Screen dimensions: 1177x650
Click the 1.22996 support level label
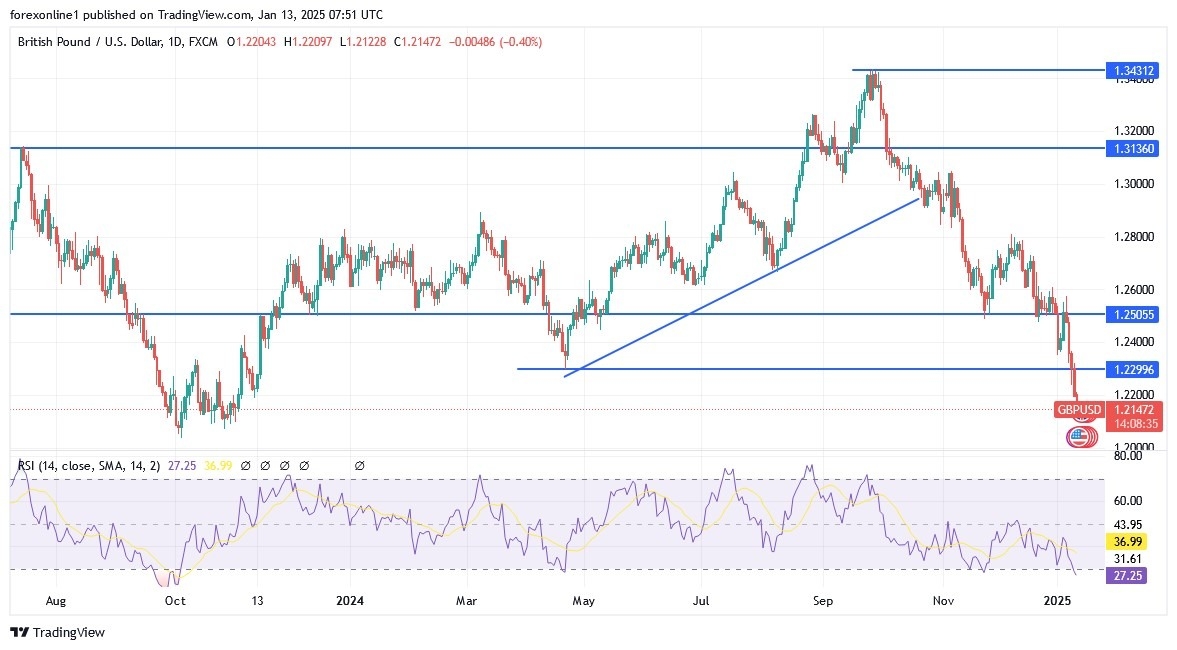click(1133, 369)
